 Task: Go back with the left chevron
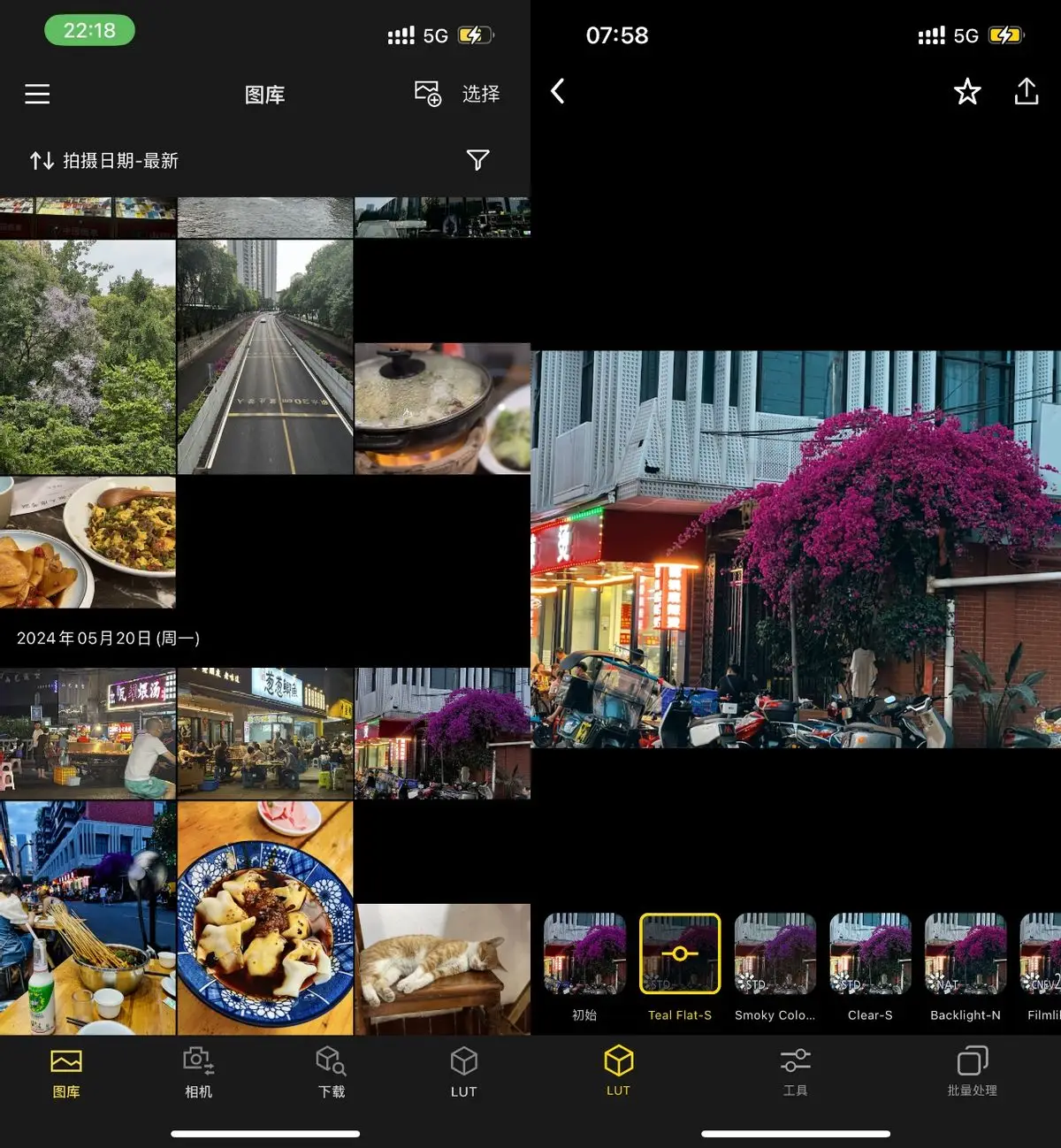558,91
